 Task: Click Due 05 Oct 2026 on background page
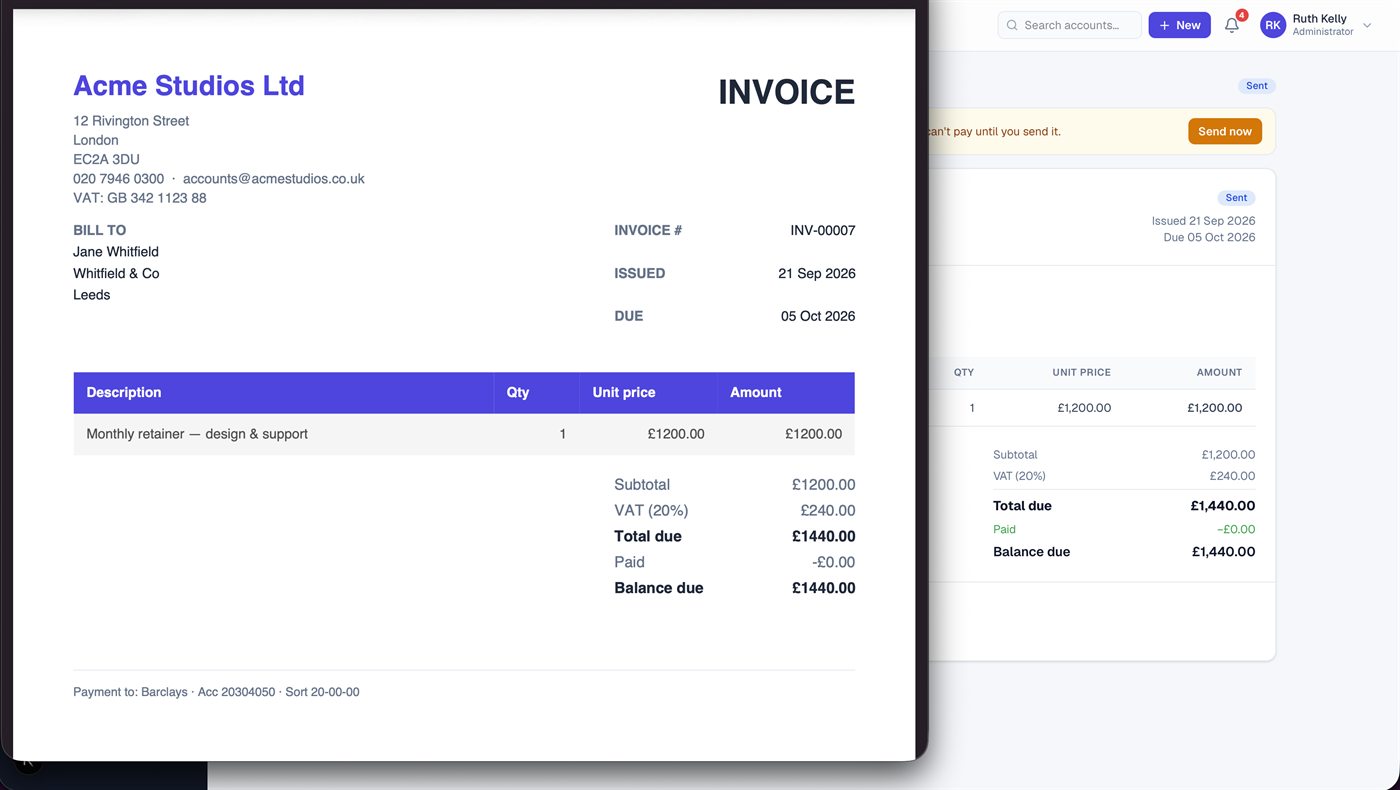1209,238
